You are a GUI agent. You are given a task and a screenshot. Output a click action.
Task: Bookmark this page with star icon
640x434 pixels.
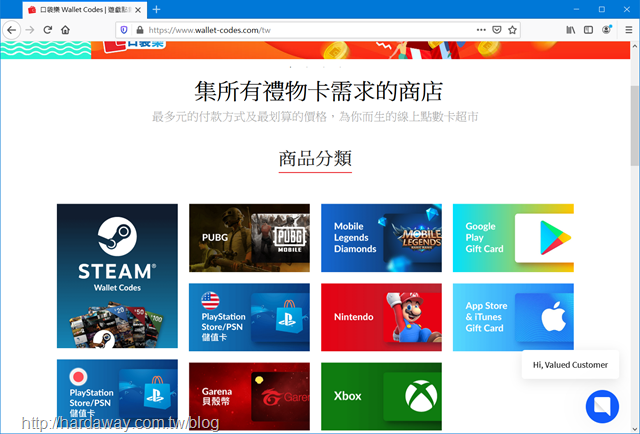512,30
